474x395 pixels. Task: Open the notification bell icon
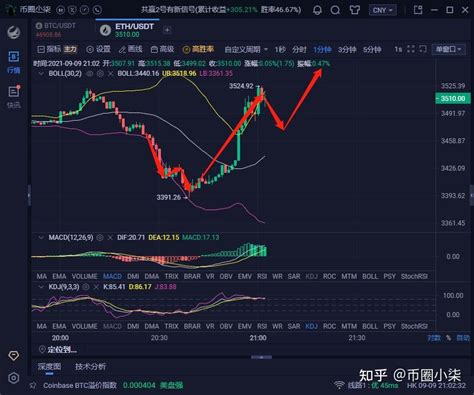(317, 10)
